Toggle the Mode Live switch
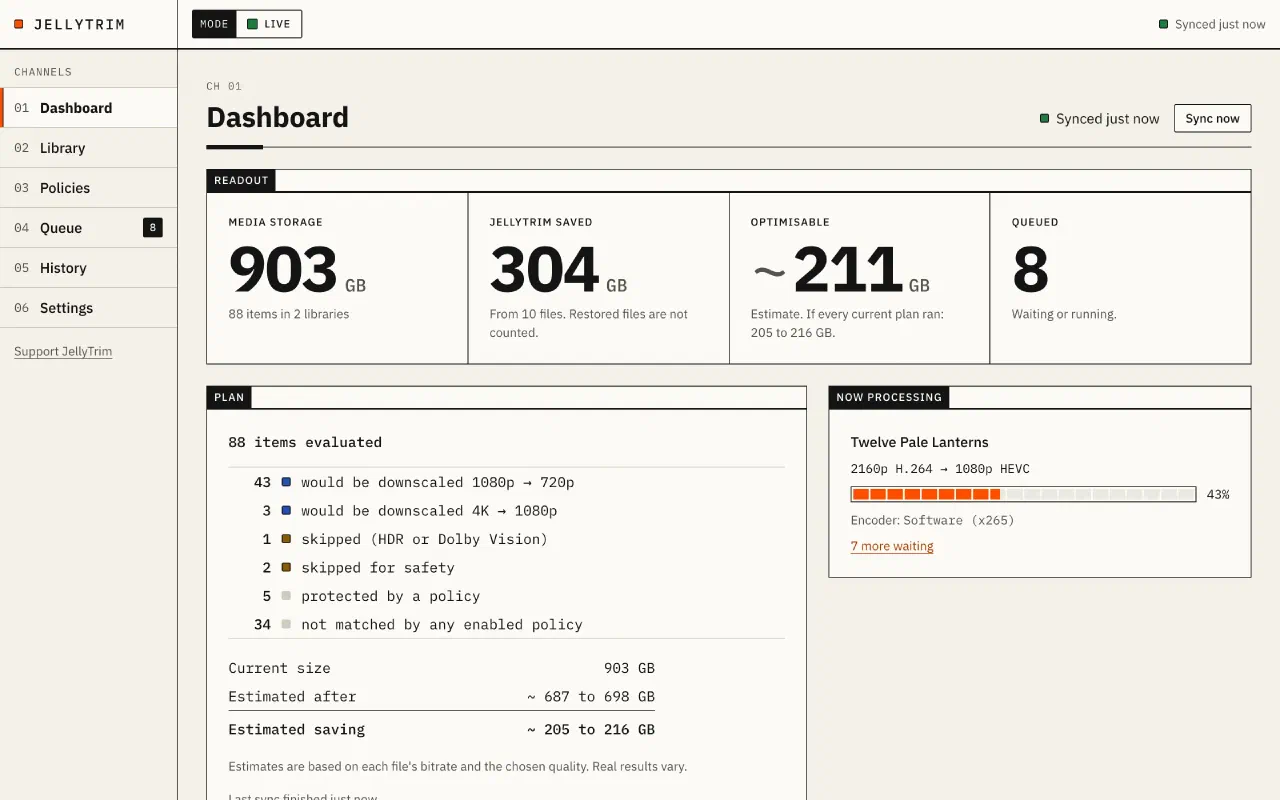 coord(247,24)
